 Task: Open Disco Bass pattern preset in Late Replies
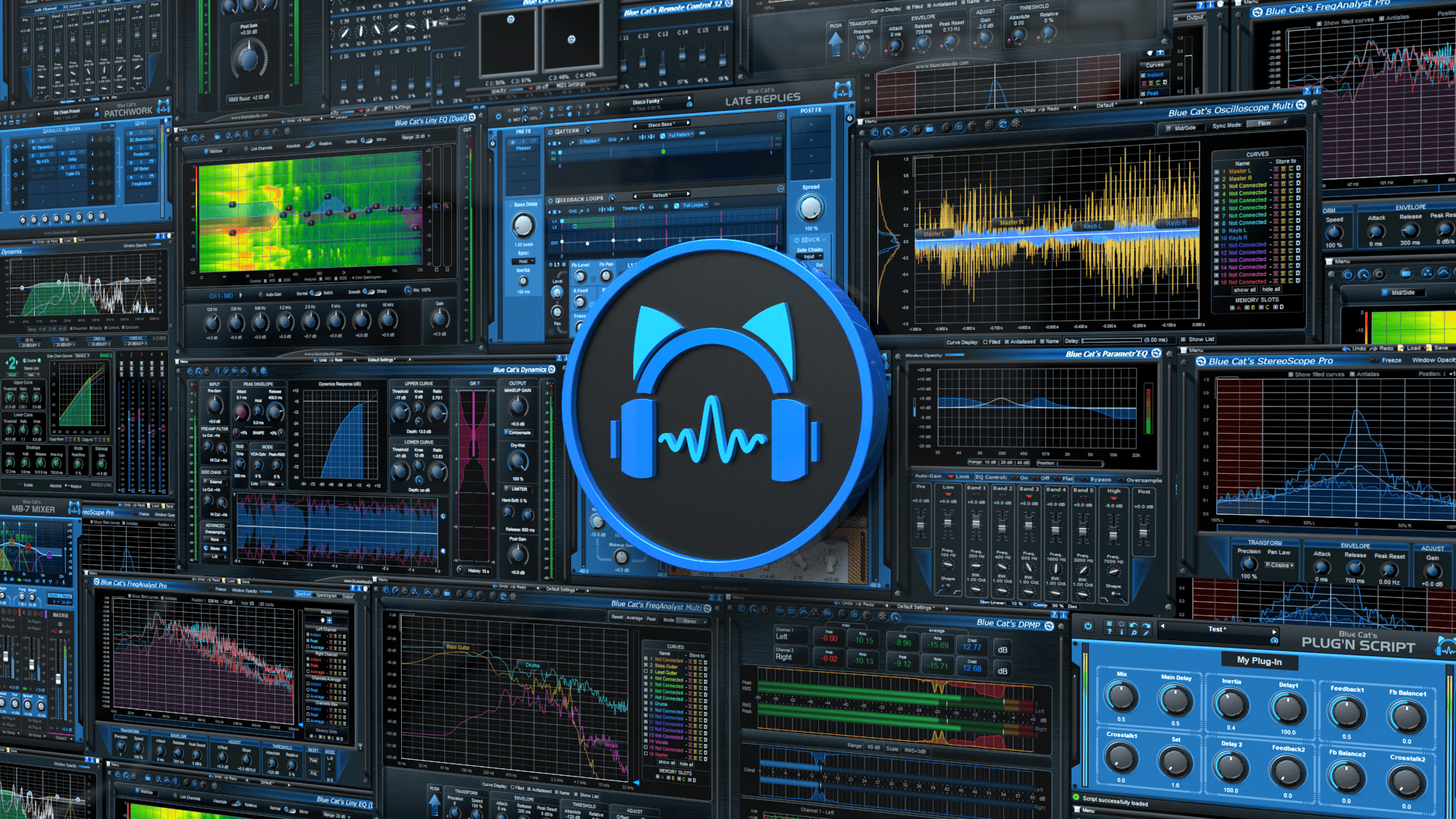coord(661,124)
